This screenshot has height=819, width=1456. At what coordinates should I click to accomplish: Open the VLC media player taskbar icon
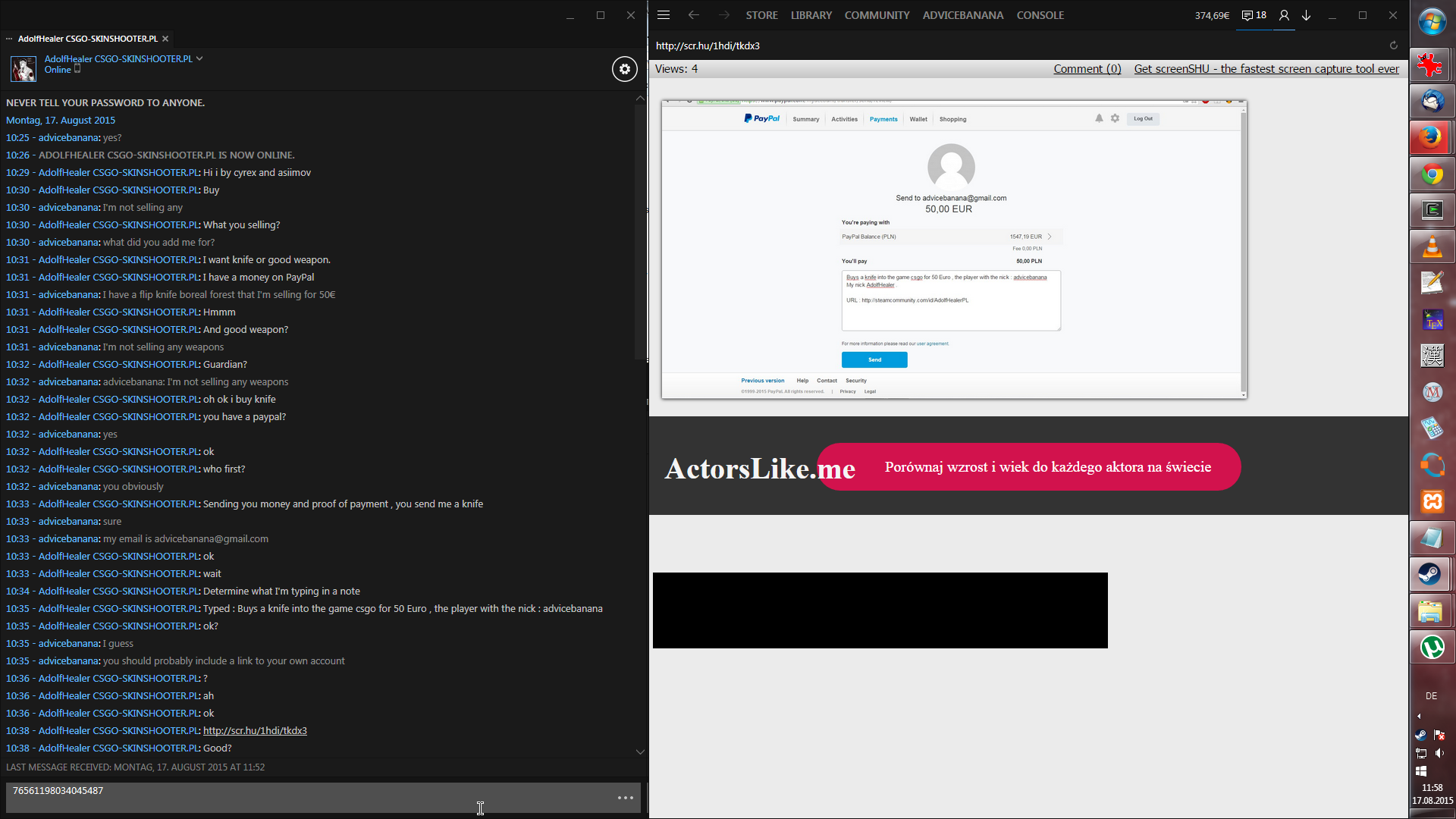(x=1431, y=247)
